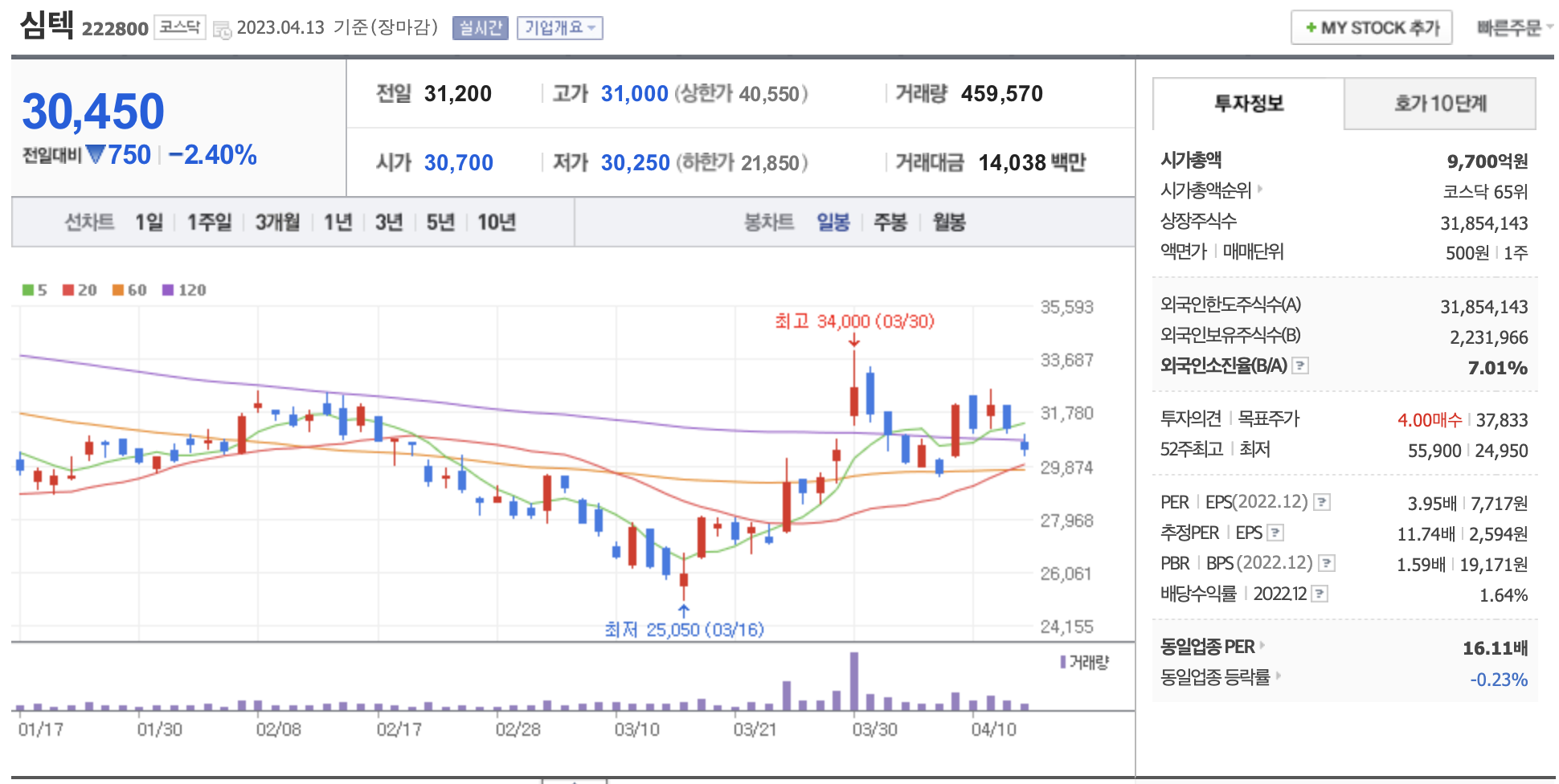This screenshot has width=1559, height=784.
Task: Switch chart to 월봉 monthly candles
Action: 948,223
